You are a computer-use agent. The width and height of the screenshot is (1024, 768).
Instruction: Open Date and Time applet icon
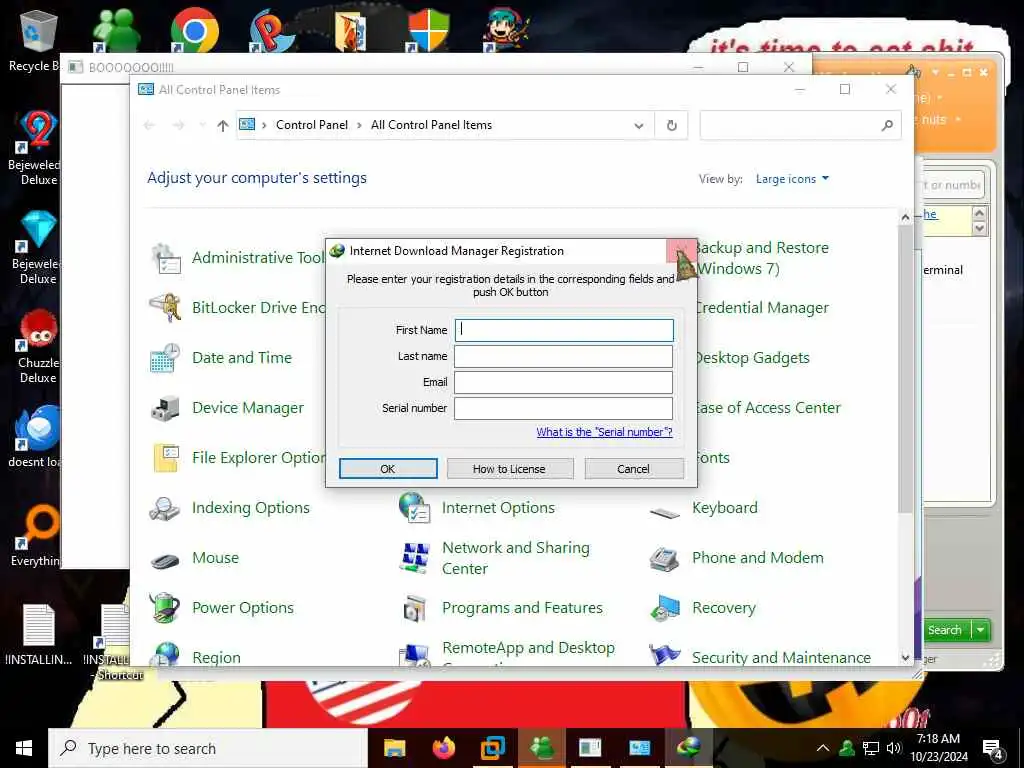(166, 358)
